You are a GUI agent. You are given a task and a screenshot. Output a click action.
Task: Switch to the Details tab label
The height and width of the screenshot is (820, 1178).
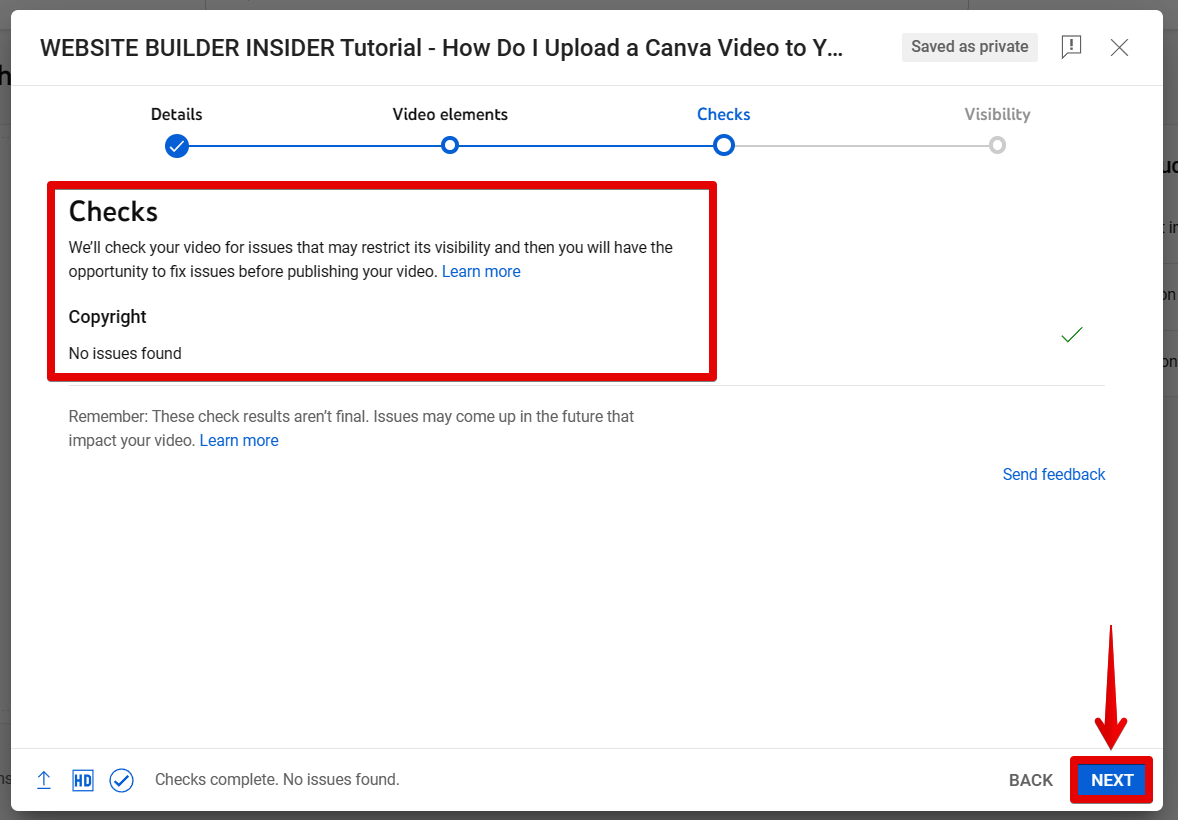[177, 114]
